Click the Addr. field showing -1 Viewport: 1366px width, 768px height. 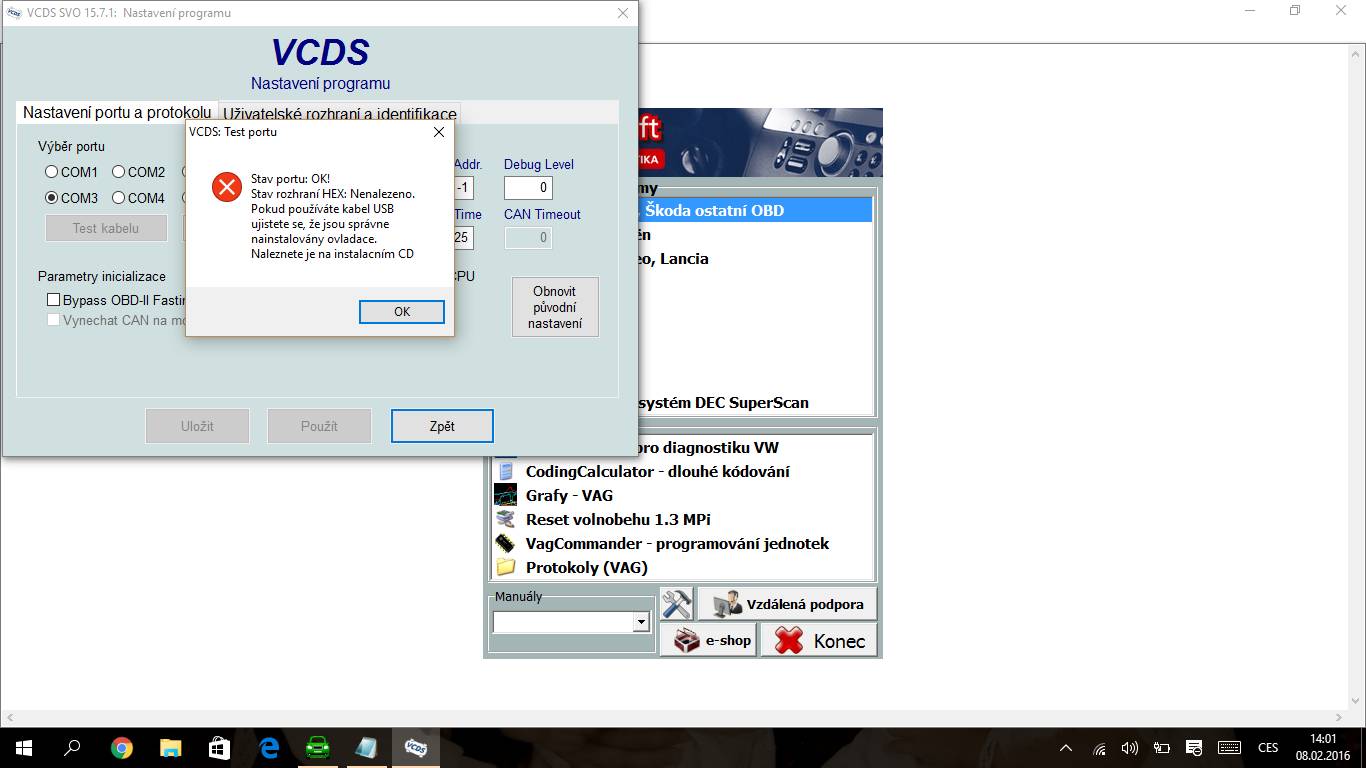[463, 187]
